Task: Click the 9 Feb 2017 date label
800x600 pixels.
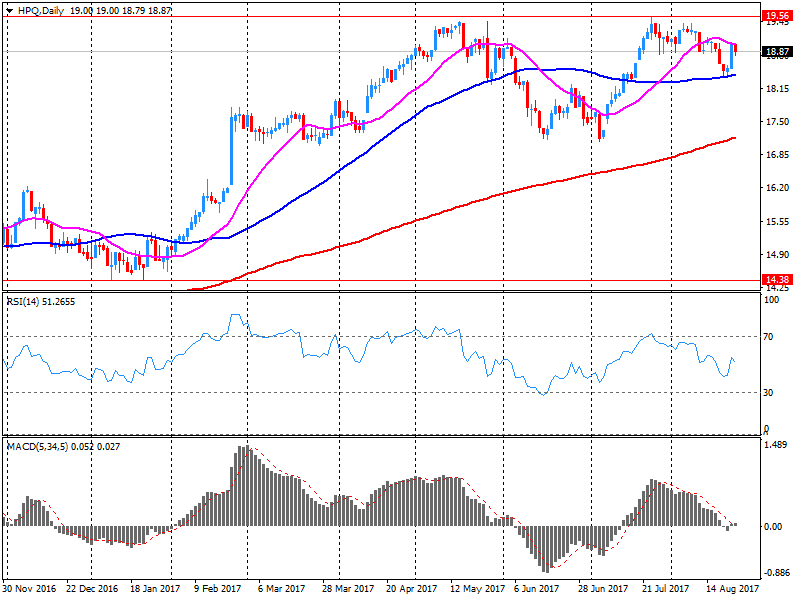Action: (217, 588)
